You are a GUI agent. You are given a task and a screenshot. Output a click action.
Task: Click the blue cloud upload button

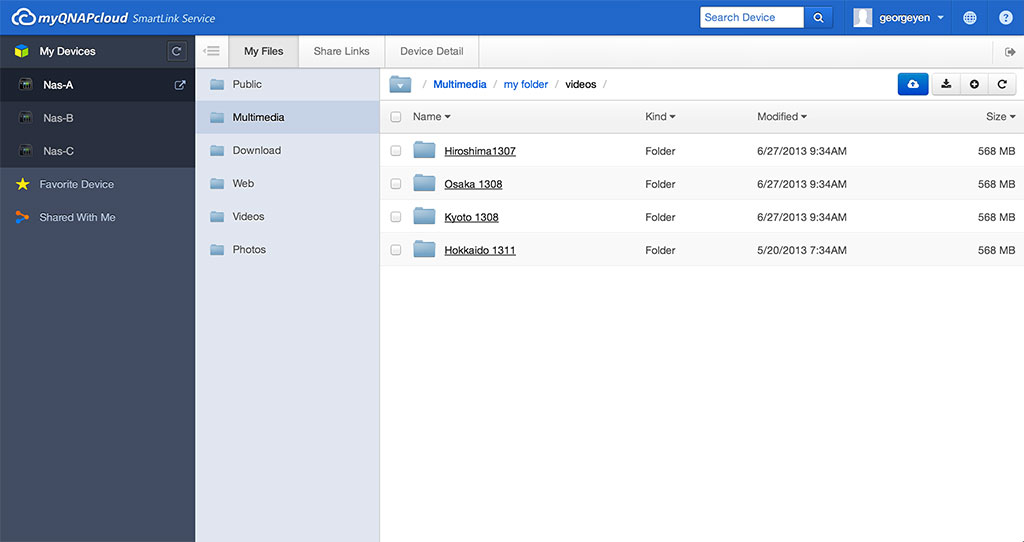[x=912, y=85]
